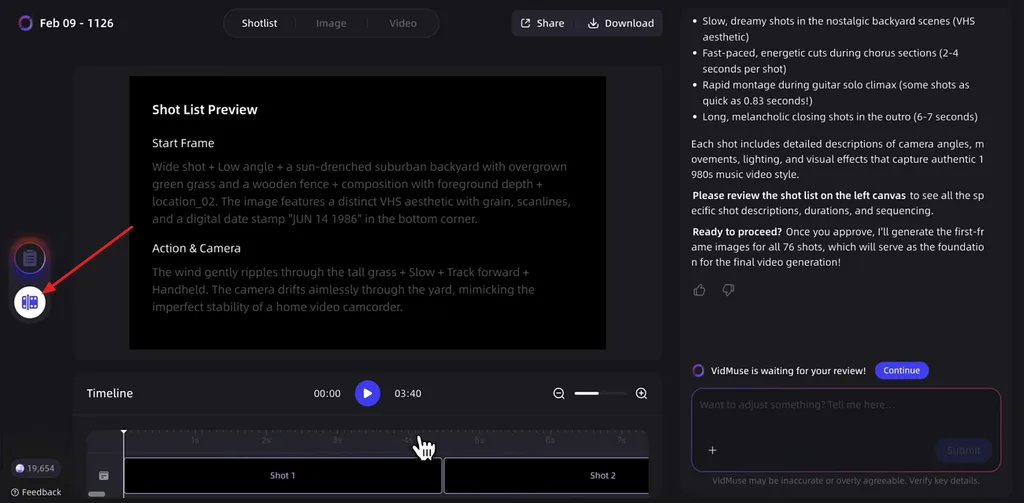
Task: Click the timeline playhead marker
Action: [123, 433]
